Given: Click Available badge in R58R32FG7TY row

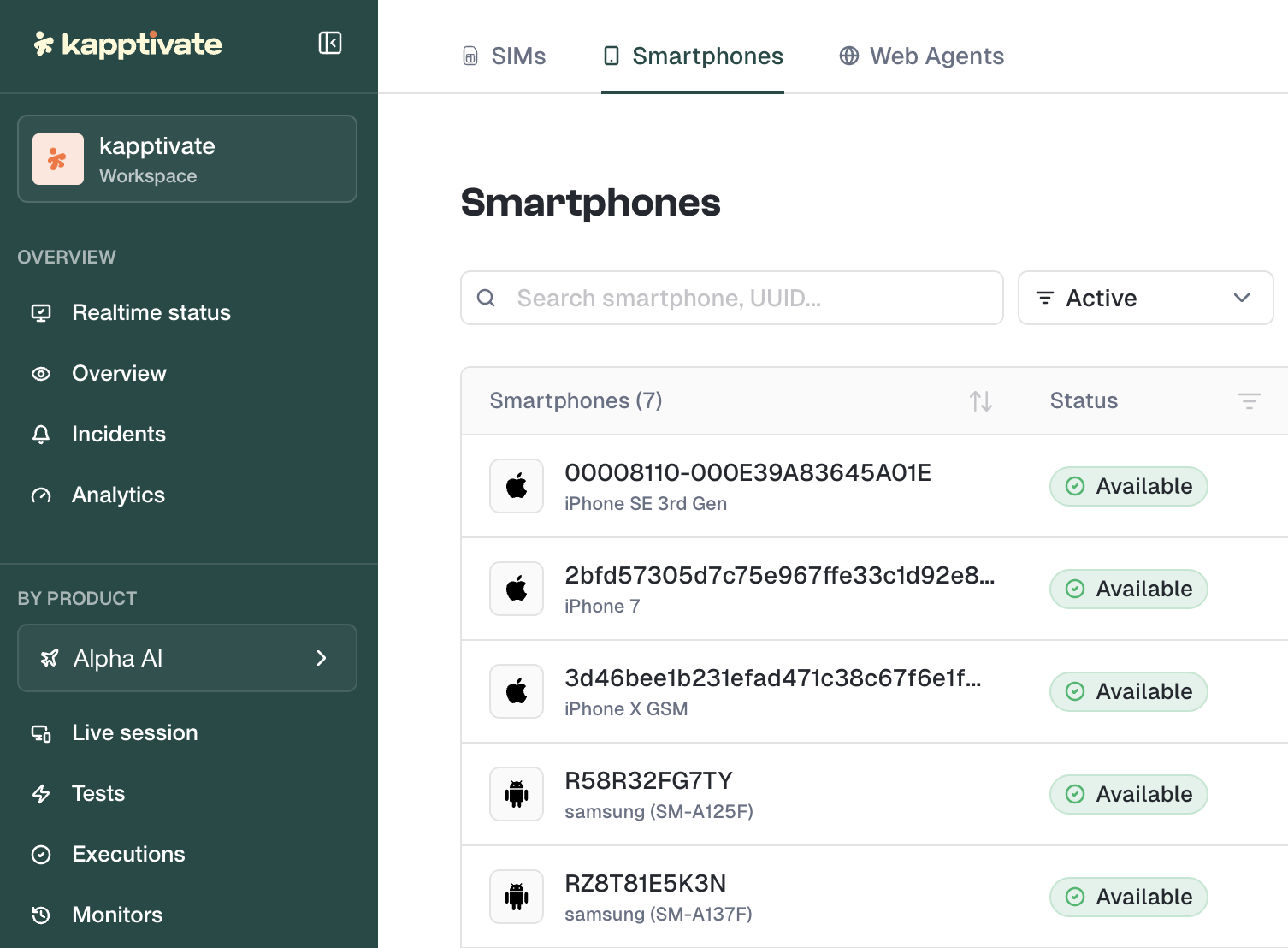Looking at the screenshot, I should 1129,794.
